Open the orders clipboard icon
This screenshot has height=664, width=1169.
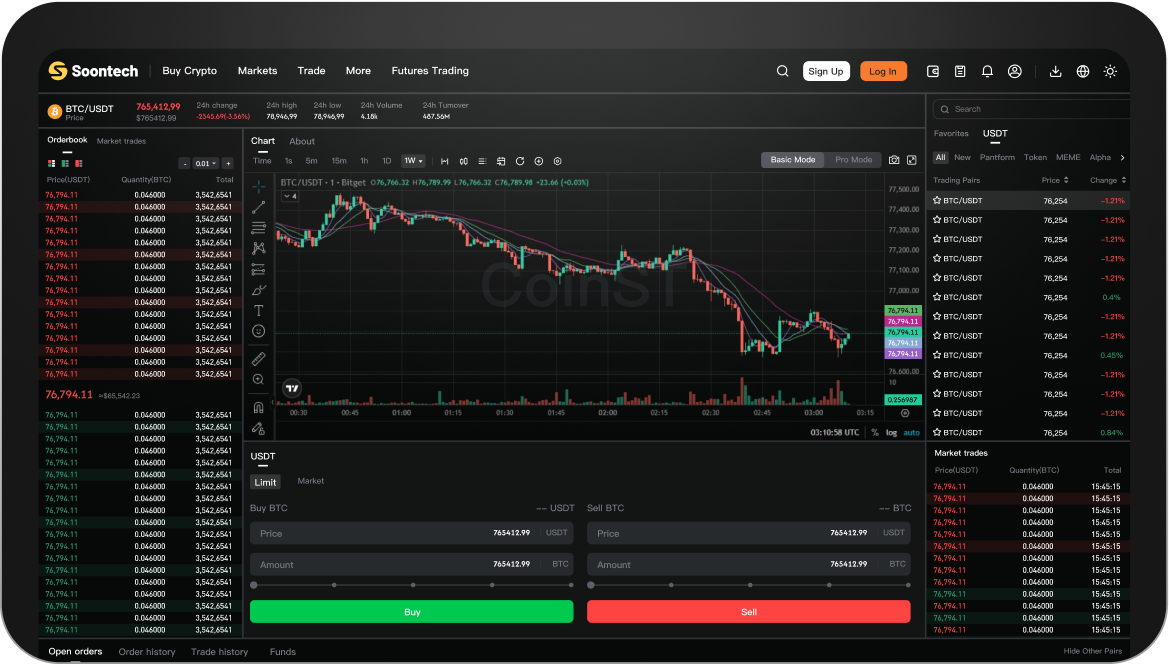click(x=960, y=71)
